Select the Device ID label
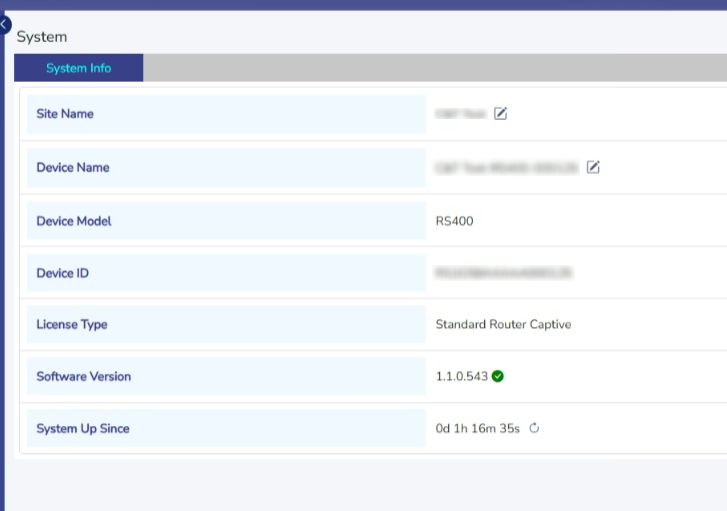This screenshot has height=511, width=727. point(62,273)
